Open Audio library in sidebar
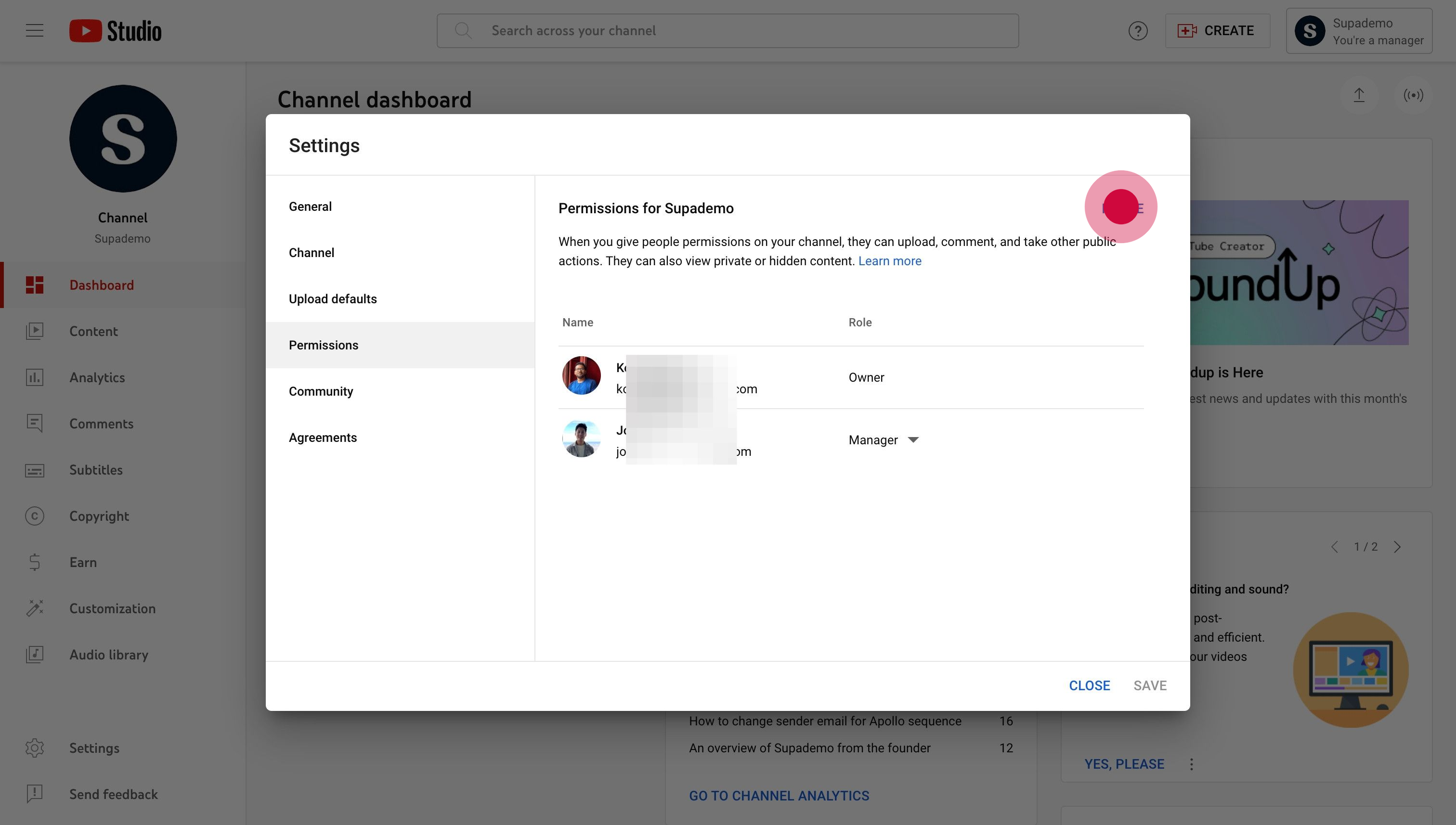The height and width of the screenshot is (825, 1456). coord(123,655)
